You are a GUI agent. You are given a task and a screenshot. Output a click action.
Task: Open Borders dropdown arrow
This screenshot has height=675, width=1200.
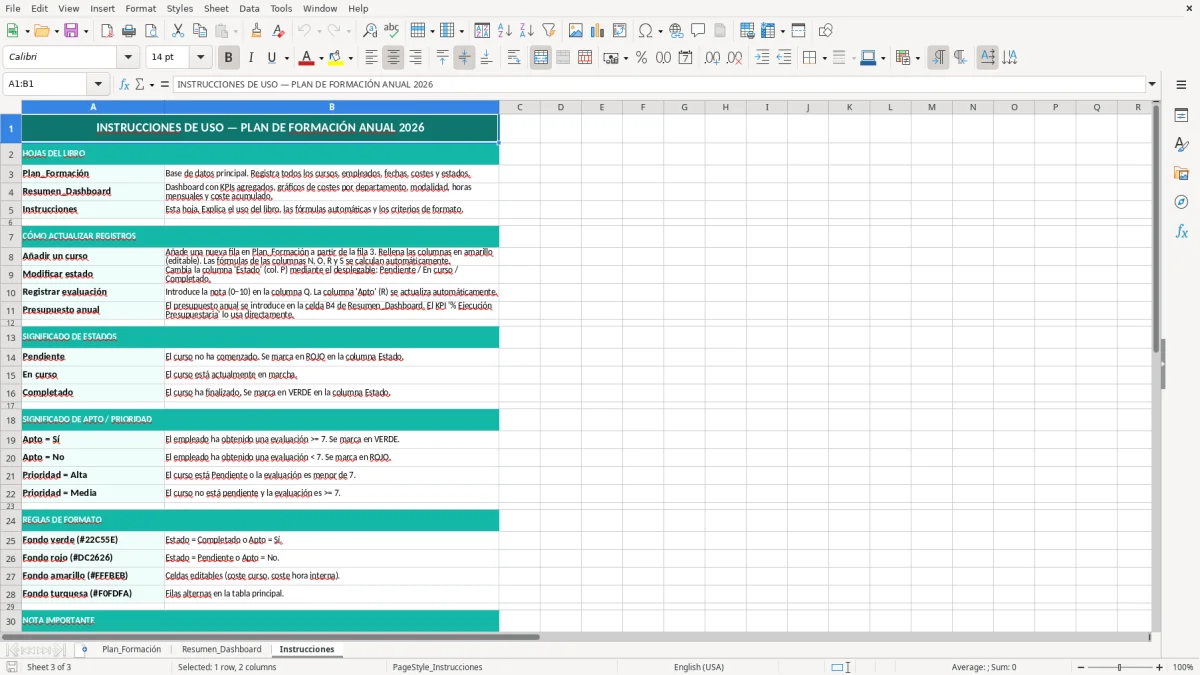(824, 58)
